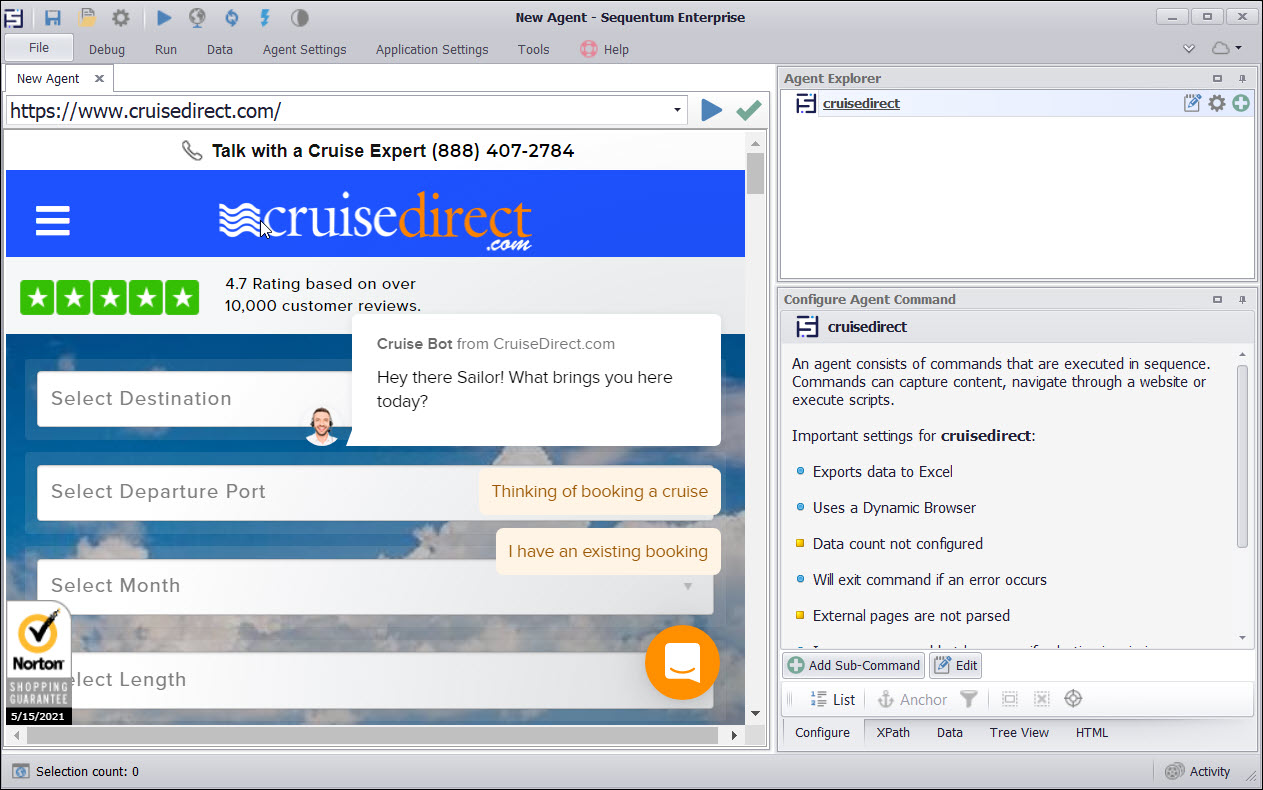Viewport: 1263px width, 790px height.
Task: Click the blue Run agent play icon
Action: pyautogui.click(x=164, y=17)
